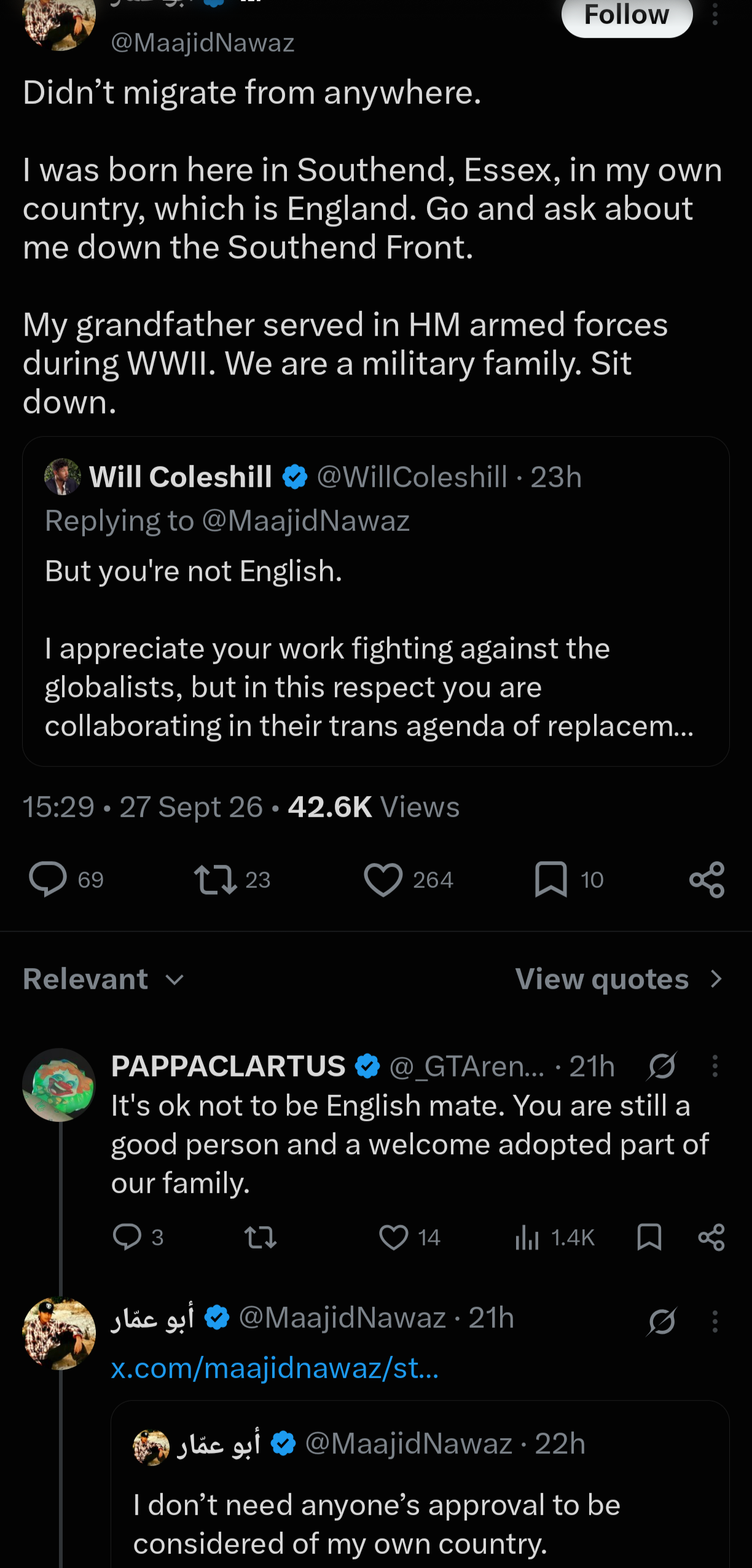
Task: Bookmark the PAPPACLARTUS reply
Action: click(x=649, y=1237)
